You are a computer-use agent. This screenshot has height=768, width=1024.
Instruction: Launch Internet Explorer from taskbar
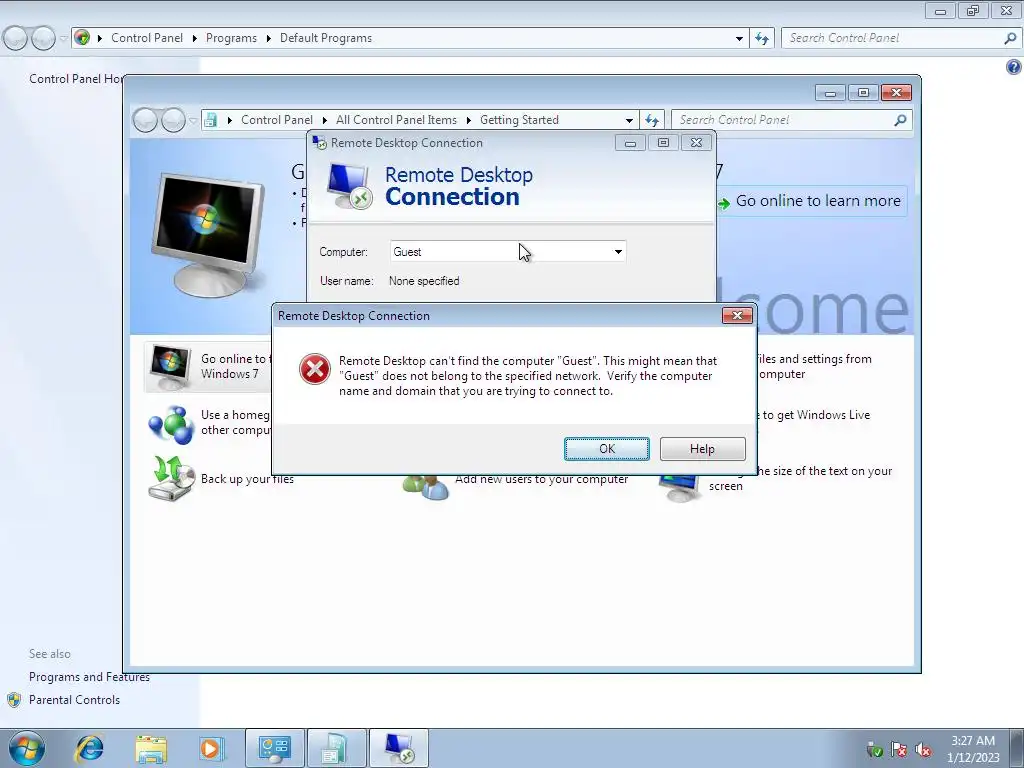pos(89,748)
